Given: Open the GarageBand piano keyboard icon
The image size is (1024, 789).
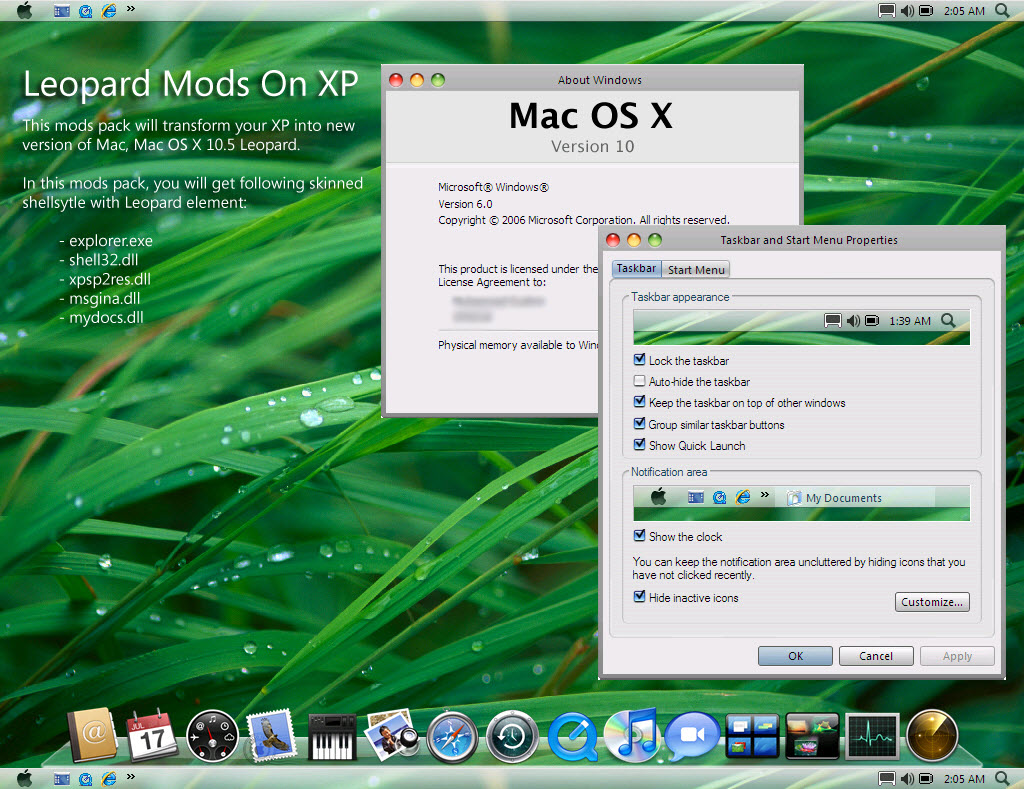Looking at the screenshot, I should [x=332, y=737].
